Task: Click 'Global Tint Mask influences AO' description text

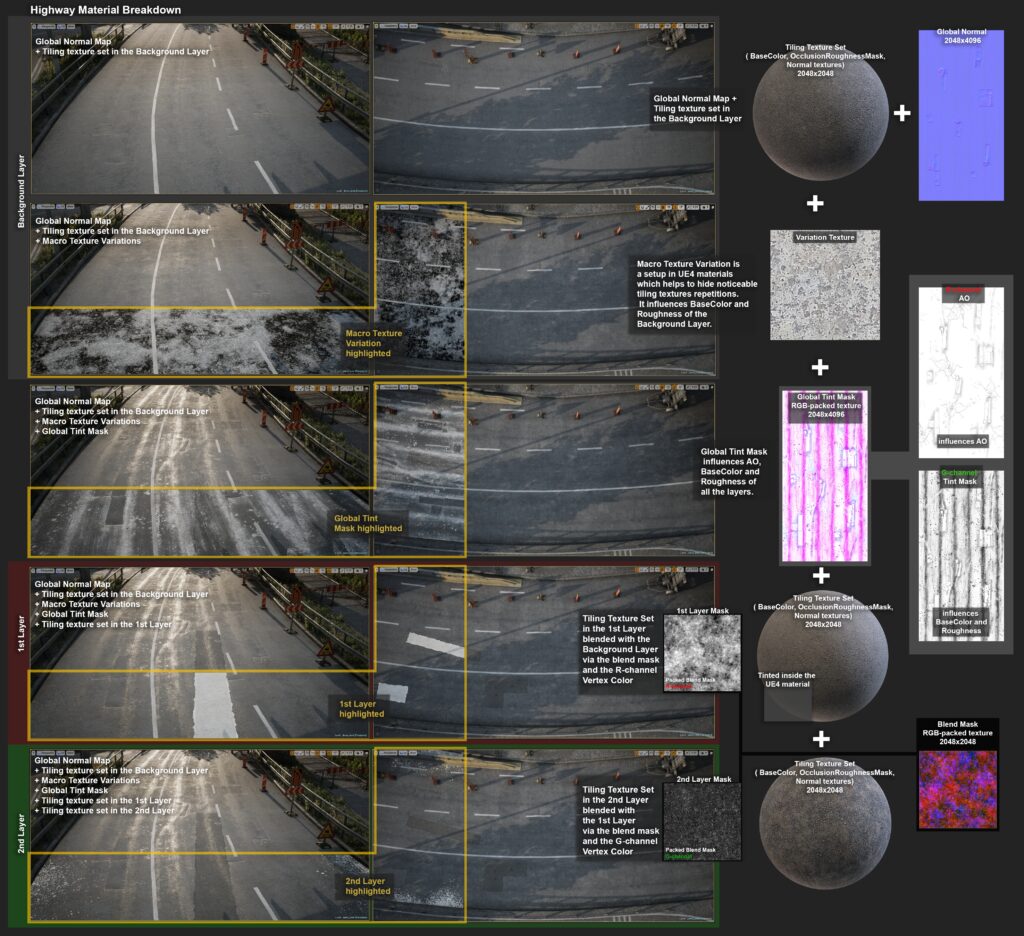Action: (x=733, y=472)
